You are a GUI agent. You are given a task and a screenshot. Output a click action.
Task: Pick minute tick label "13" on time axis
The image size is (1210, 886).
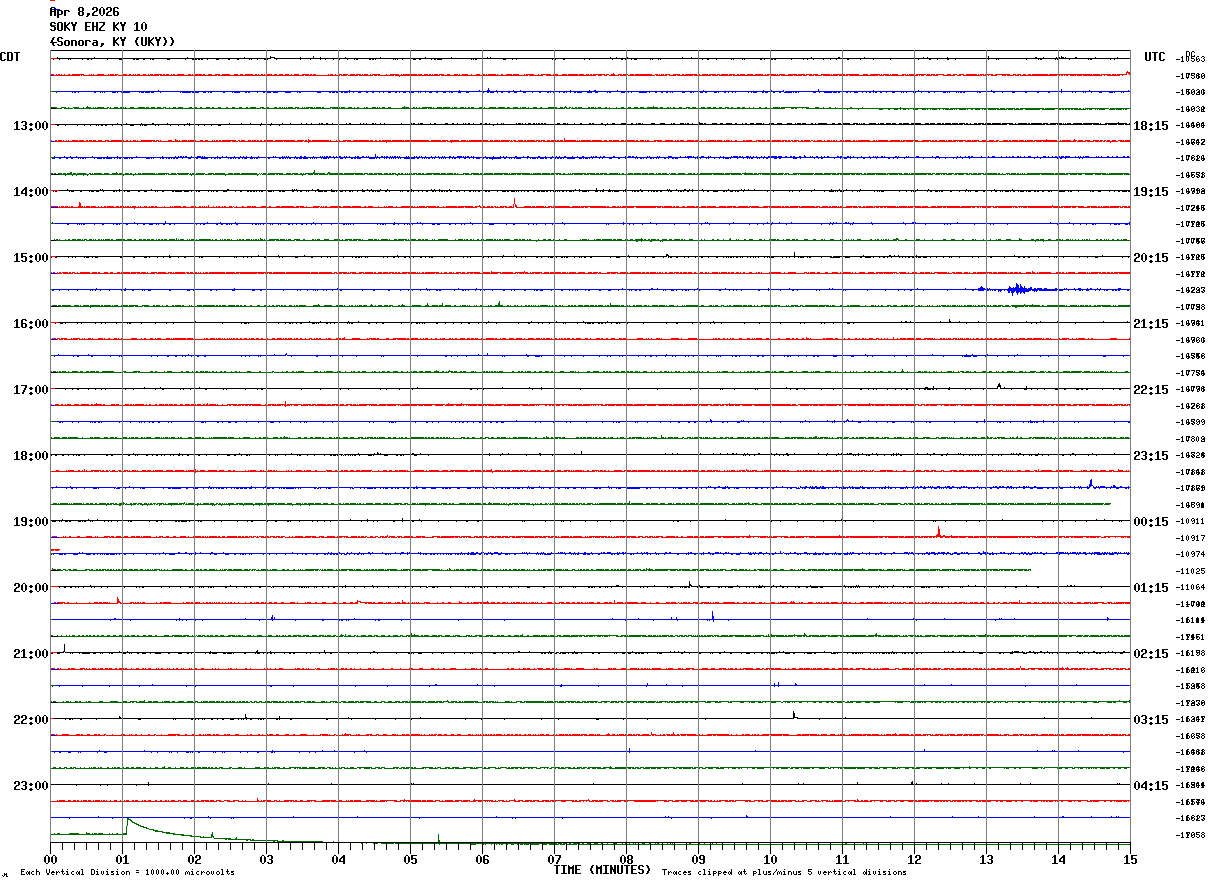[987, 859]
